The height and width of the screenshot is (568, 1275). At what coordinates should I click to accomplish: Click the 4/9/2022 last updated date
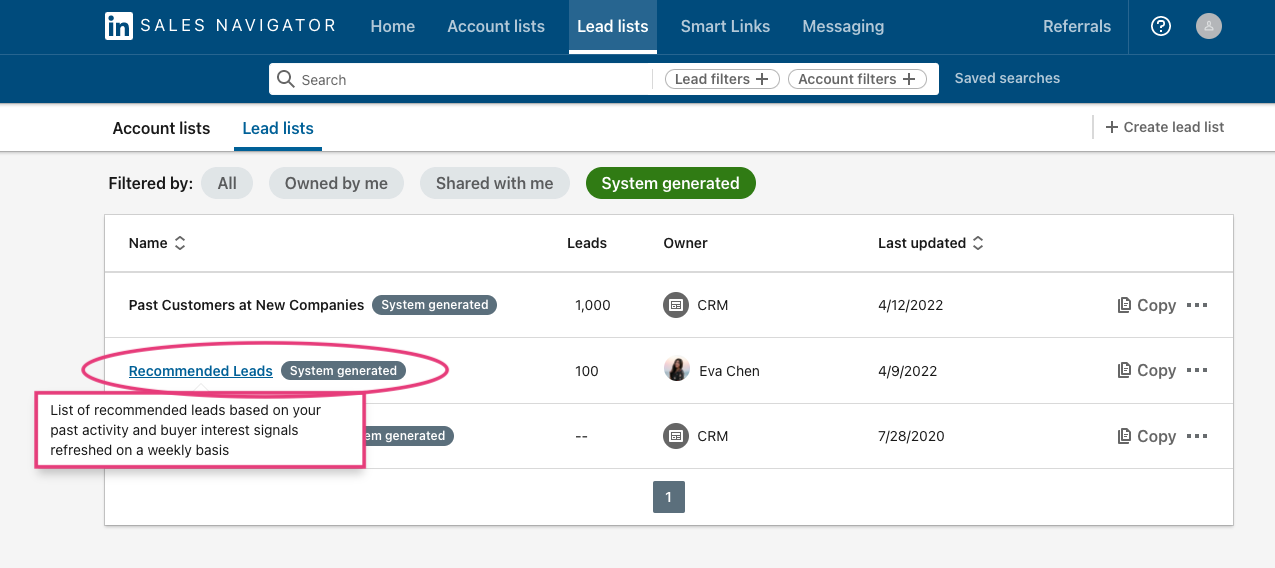click(908, 371)
